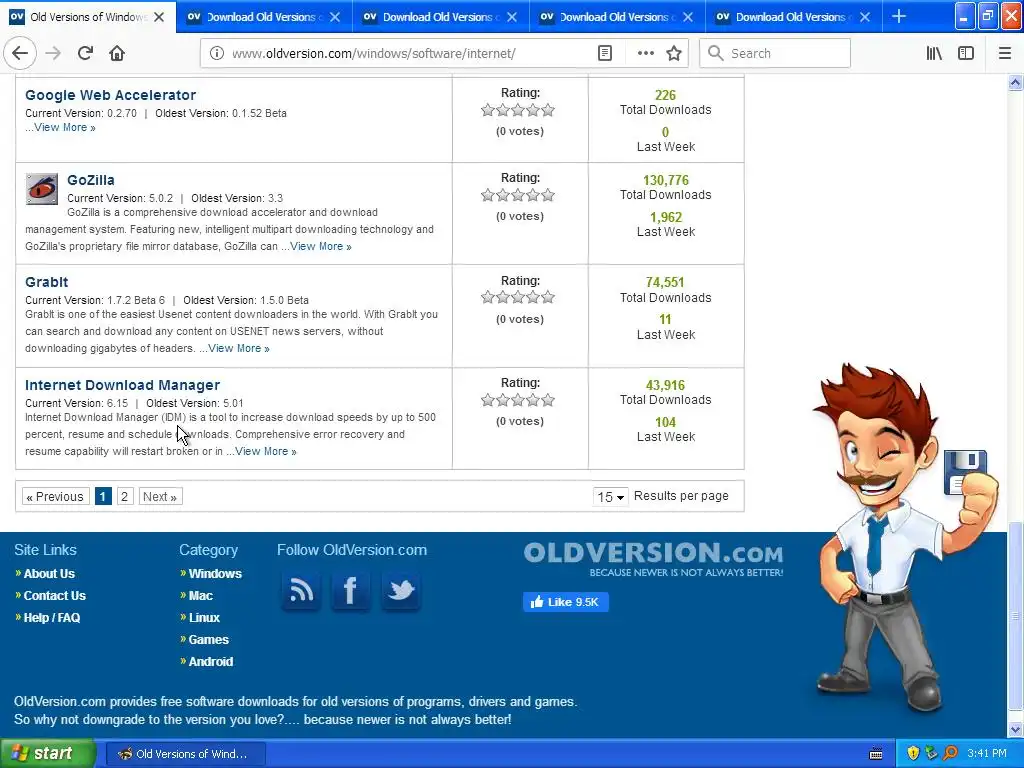The width and height of the screenshot is (1024, 768).
Task: Click View More in GoZilla description
Action: (x=321, y=246)
